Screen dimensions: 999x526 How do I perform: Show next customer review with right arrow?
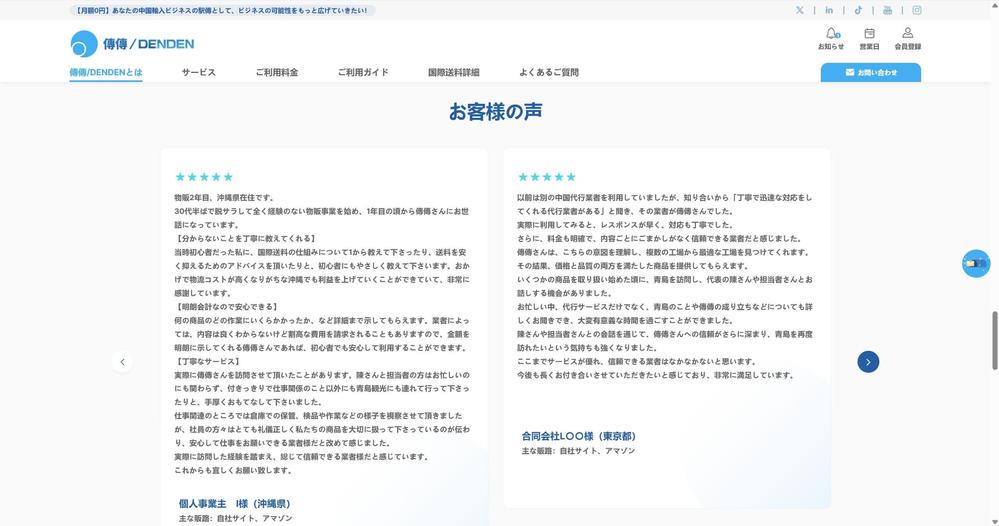point(868,362)
